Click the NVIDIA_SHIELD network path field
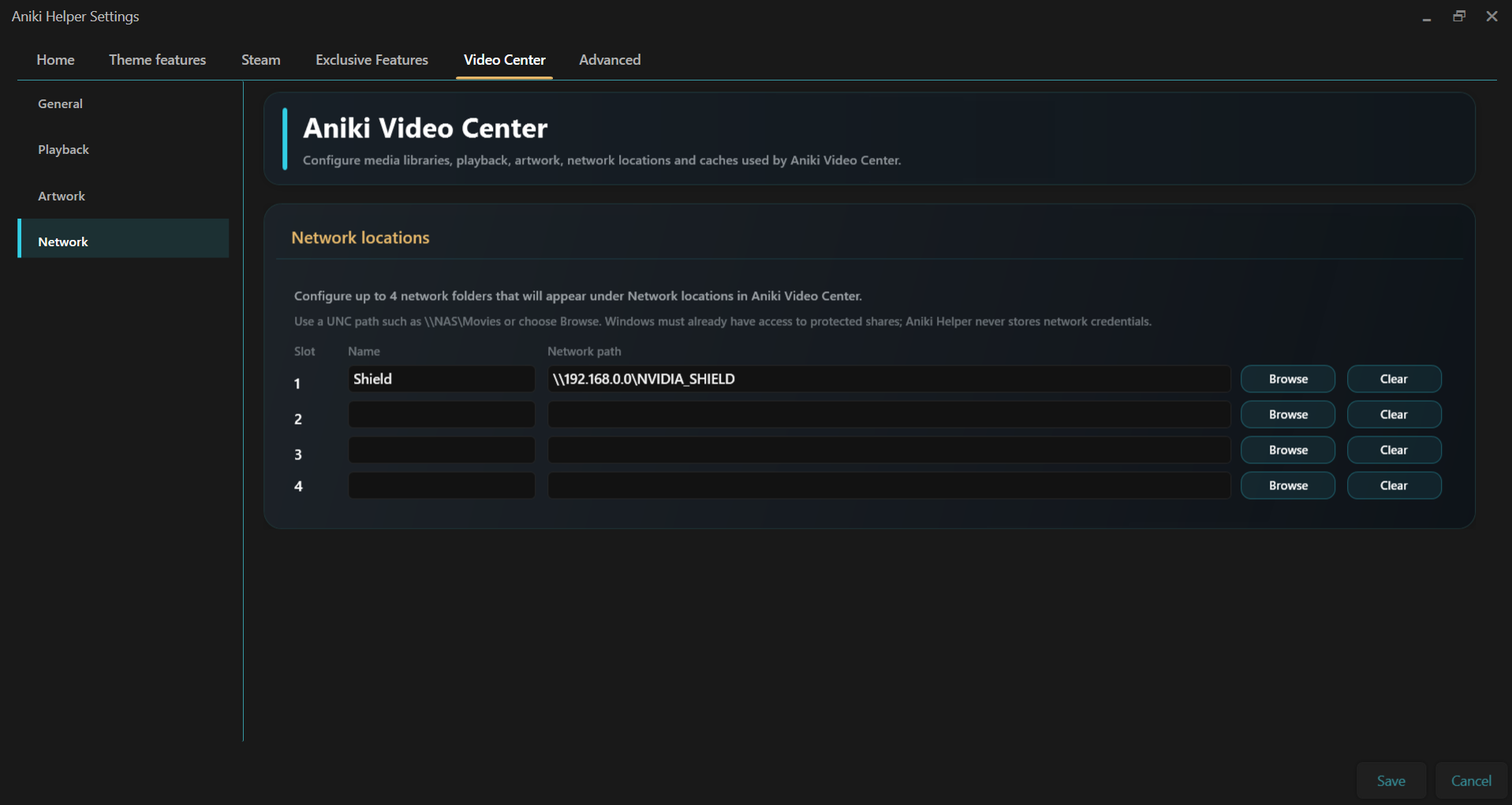The width and height of the screenshot is (1512, 805). point(889,379)
